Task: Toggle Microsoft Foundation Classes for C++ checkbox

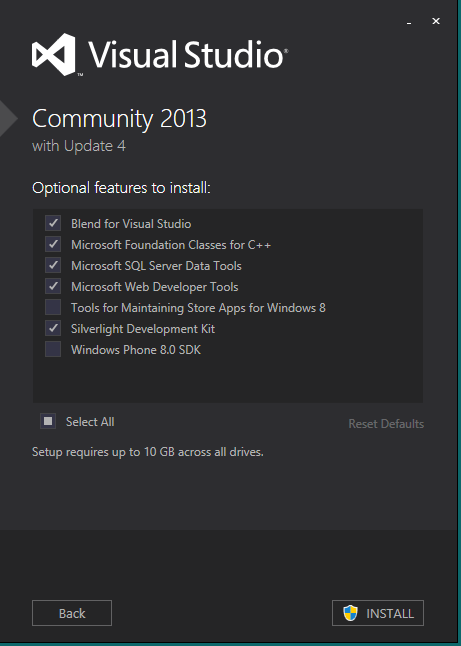Action: (53, 244)
